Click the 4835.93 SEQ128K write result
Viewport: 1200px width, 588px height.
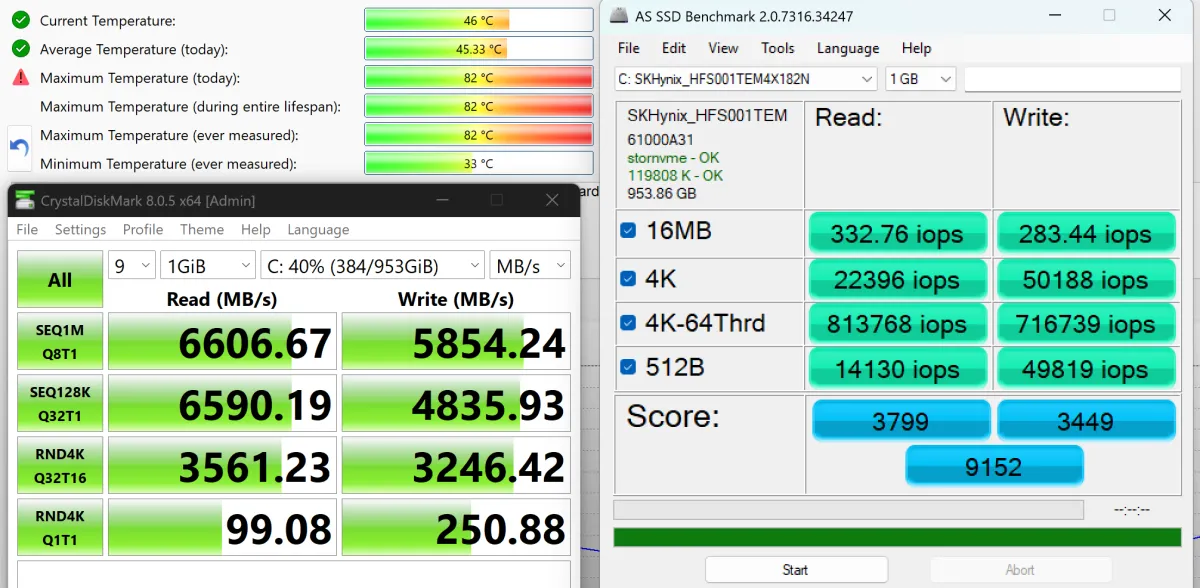(x=456, y=404)
